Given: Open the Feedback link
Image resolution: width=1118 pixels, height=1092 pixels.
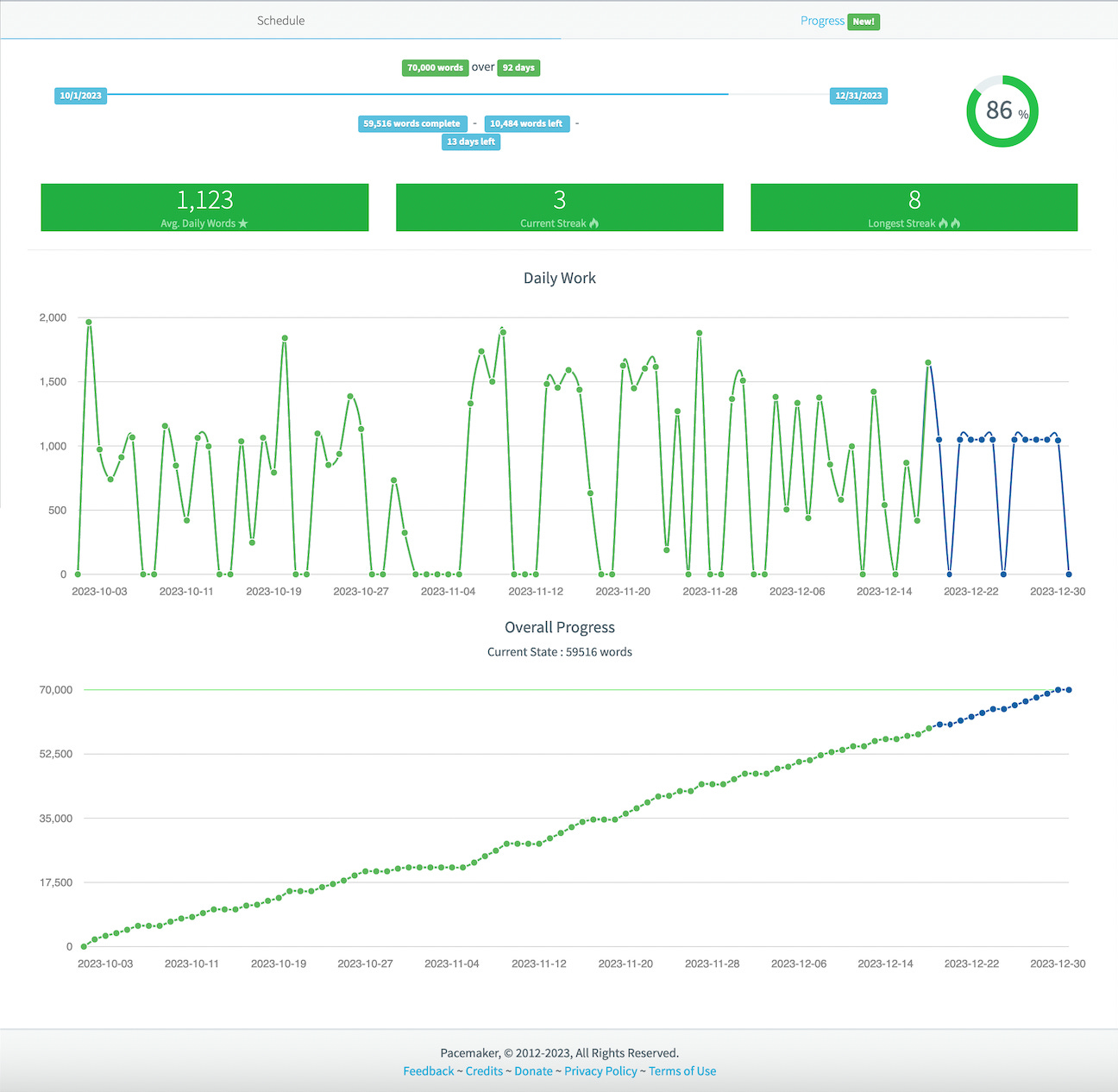Looking at the screenshot, I should click(x=428, y=1070).
